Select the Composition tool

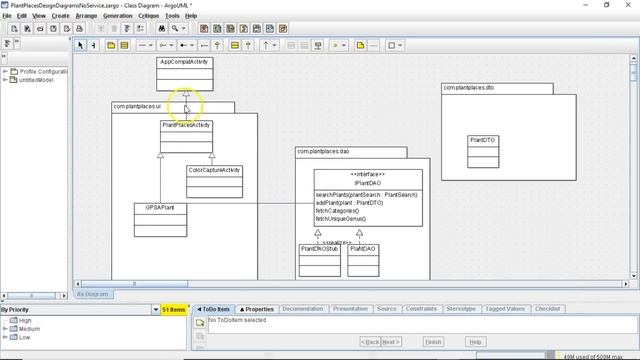point(183,45)
